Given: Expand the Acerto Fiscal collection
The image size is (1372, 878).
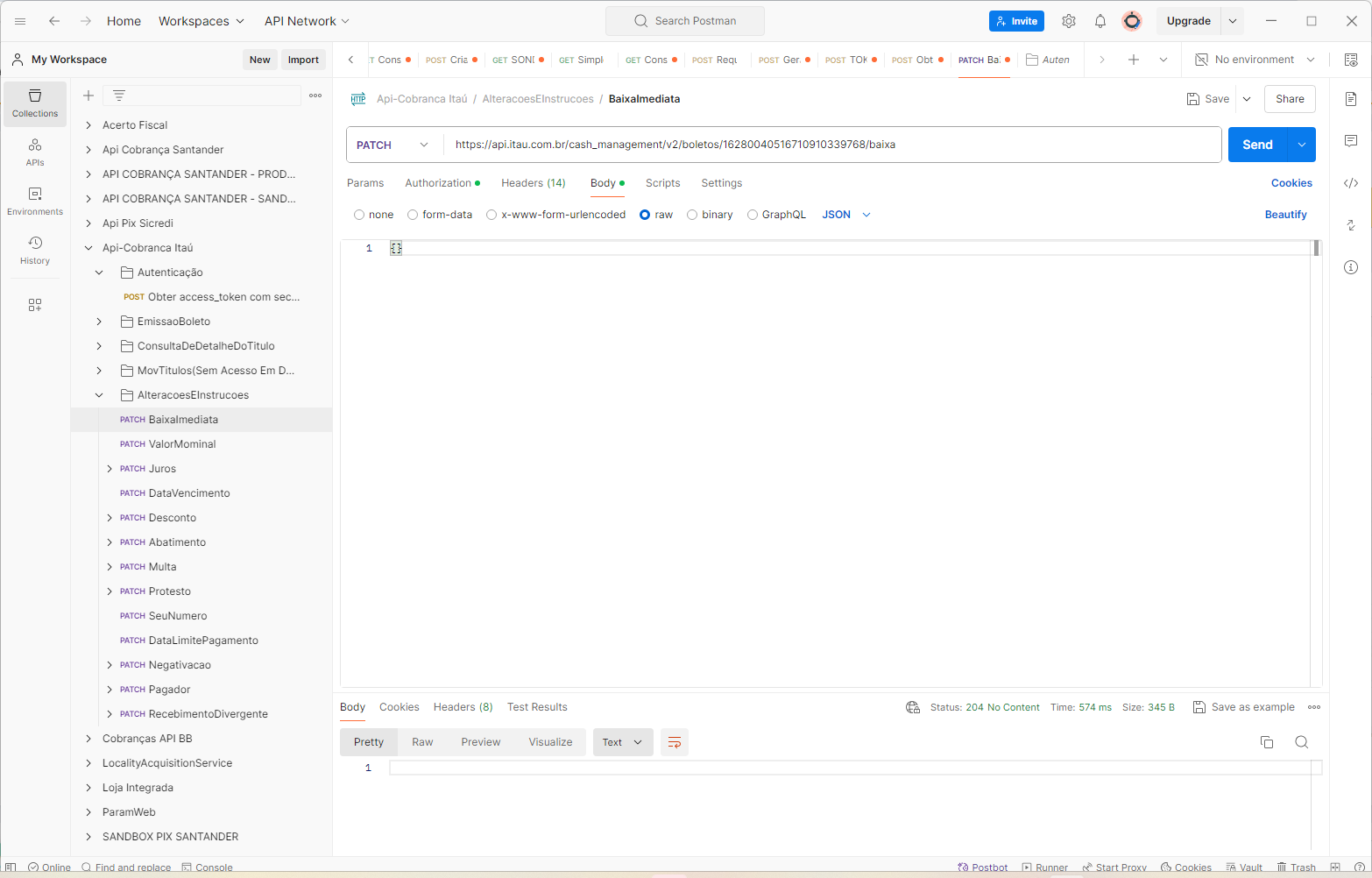Looking at the screenshot, I should (x=88, y=125).
